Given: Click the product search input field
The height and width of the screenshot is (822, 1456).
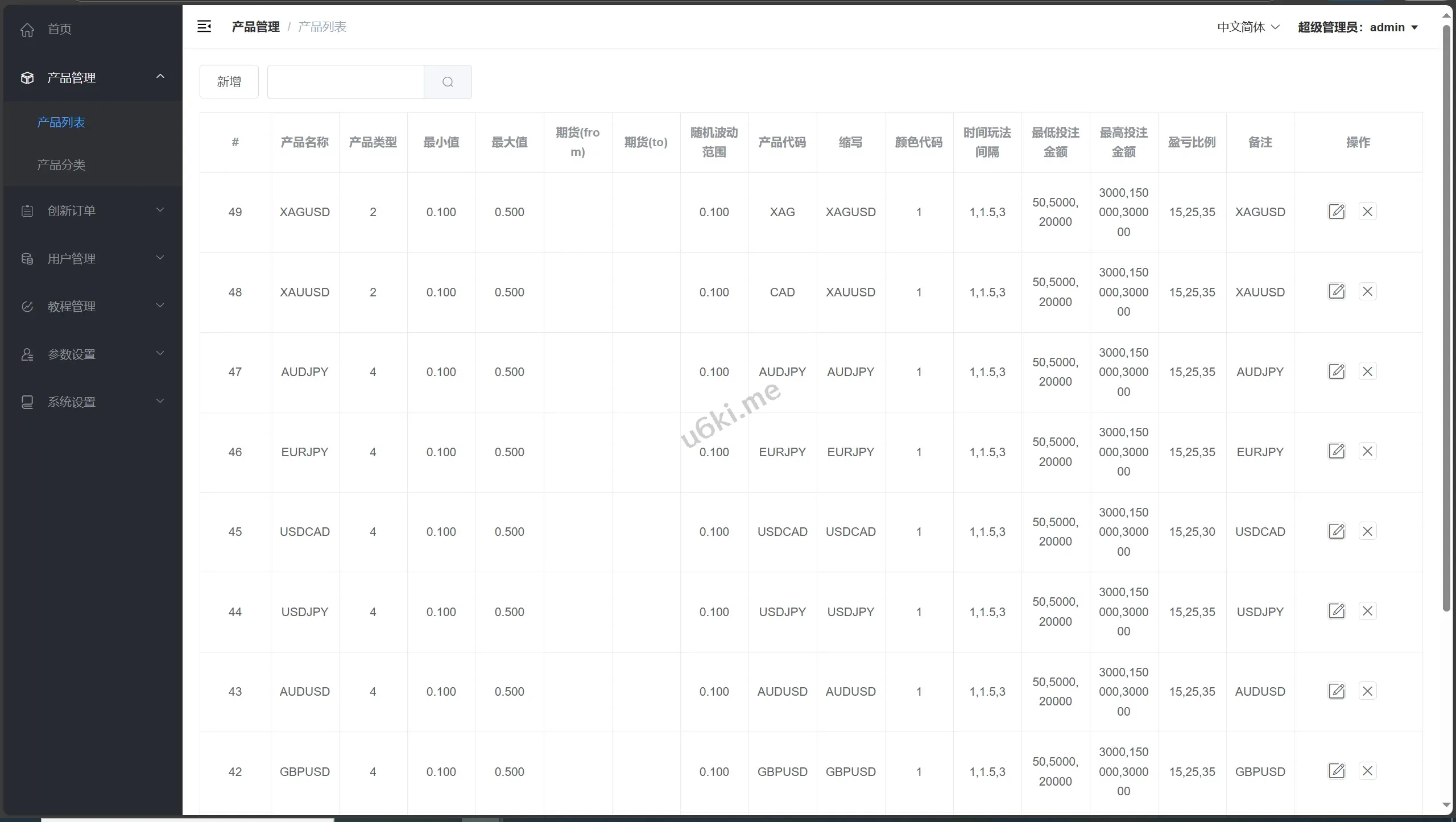Looking at the screenshot, I should tap(345, 82).
